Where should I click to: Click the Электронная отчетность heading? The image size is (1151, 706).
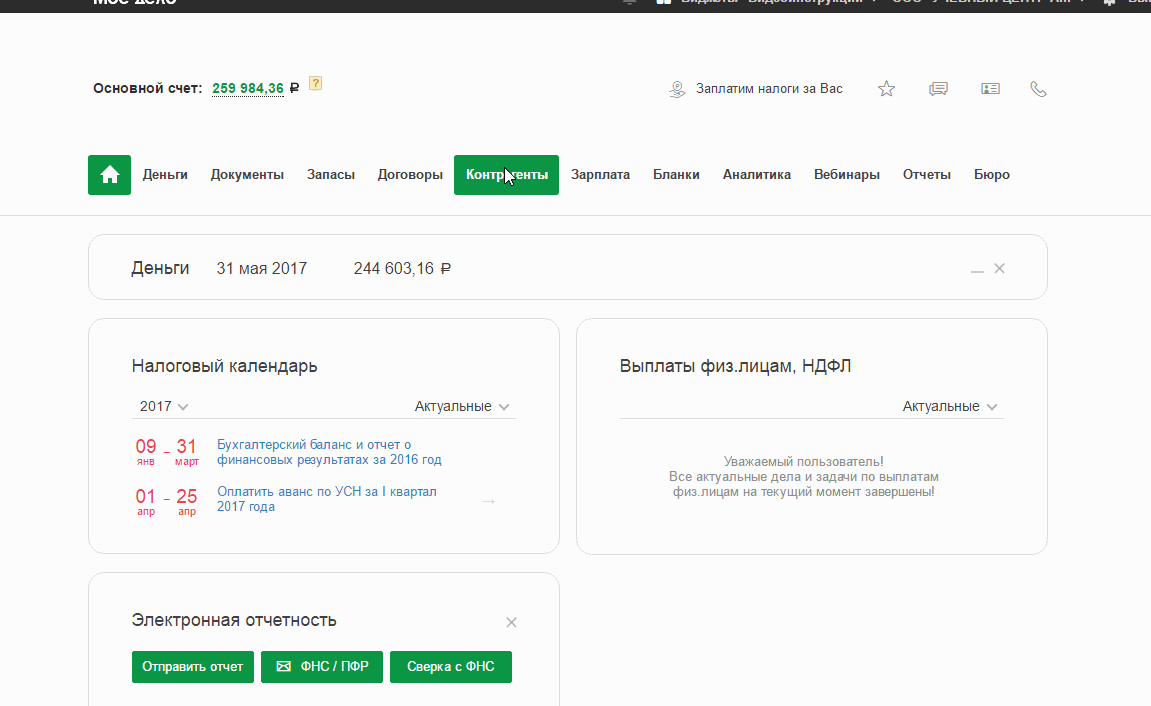(x=234, y=620)
